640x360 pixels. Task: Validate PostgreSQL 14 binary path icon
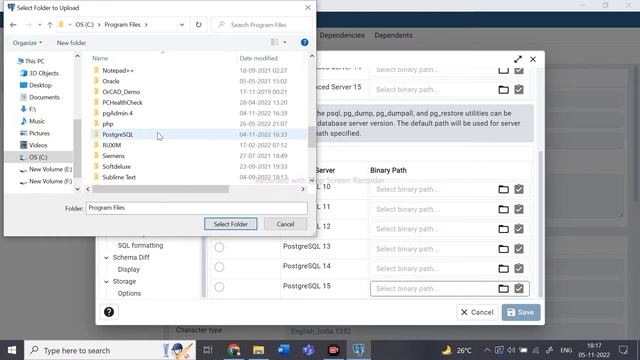point(519,268)
